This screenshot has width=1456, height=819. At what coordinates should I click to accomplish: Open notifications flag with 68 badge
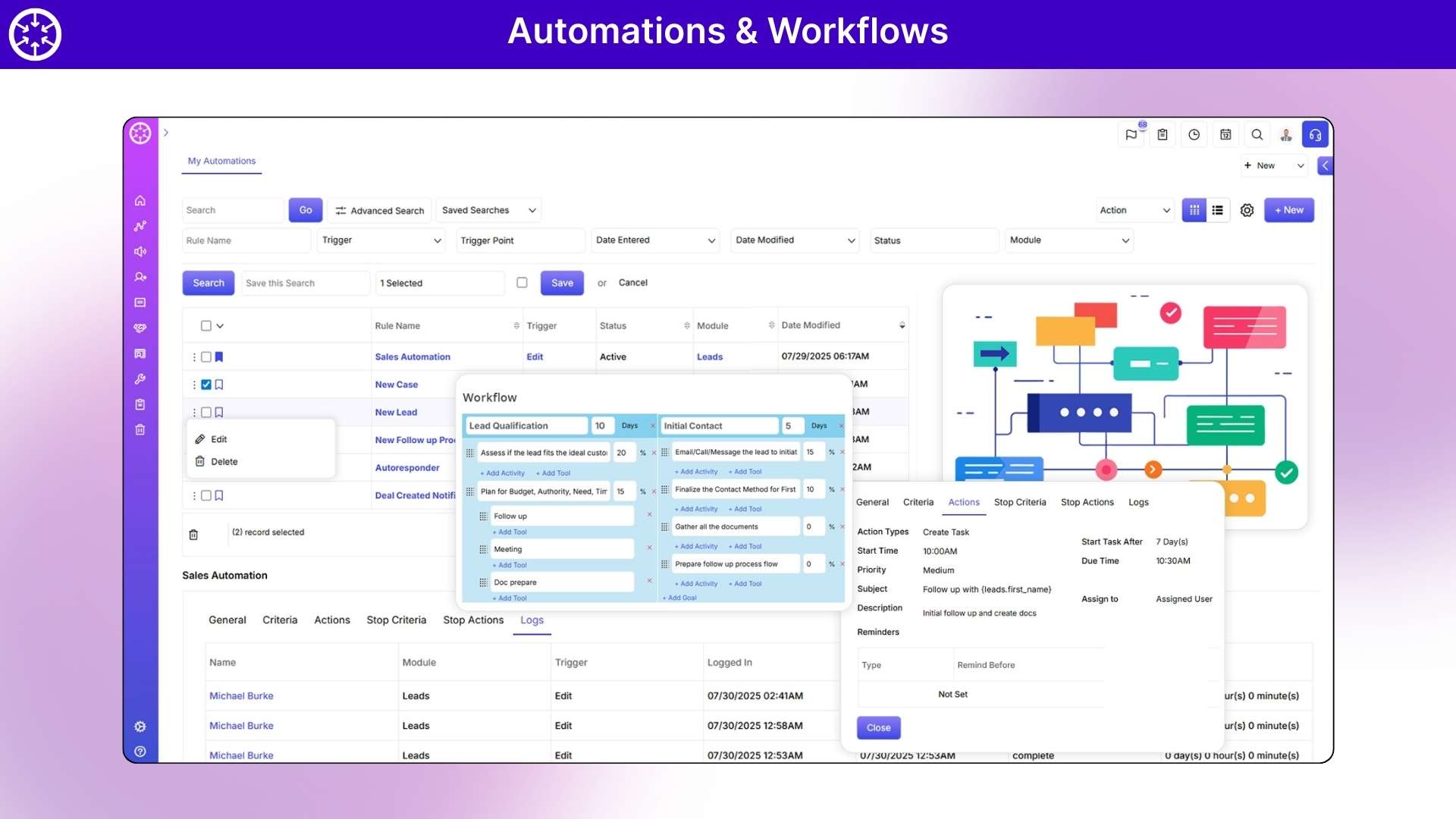pos(1131,135)
